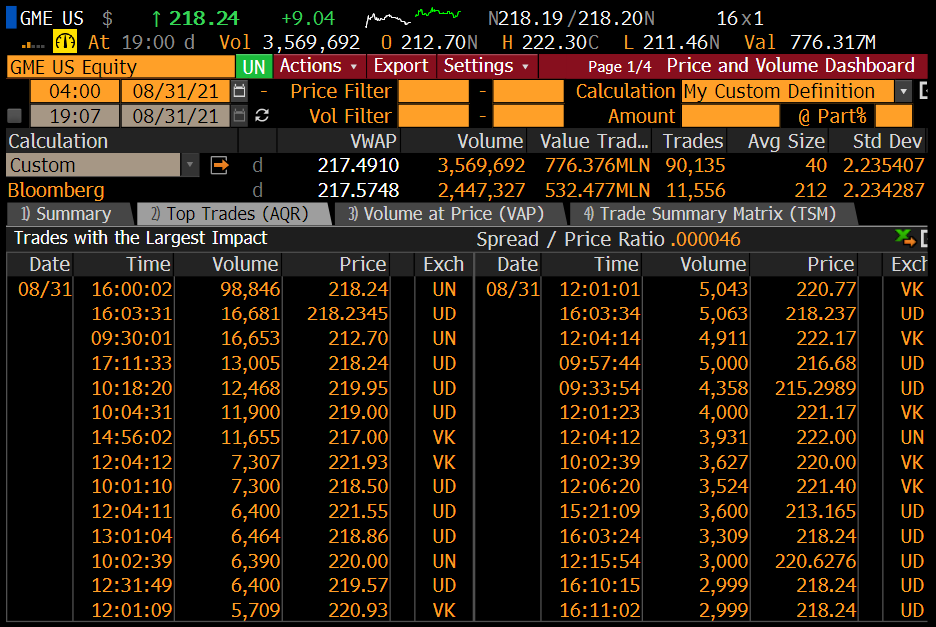
Task: Select the 16:03:31 trade at 218.2345
Action: coord(240,314)
